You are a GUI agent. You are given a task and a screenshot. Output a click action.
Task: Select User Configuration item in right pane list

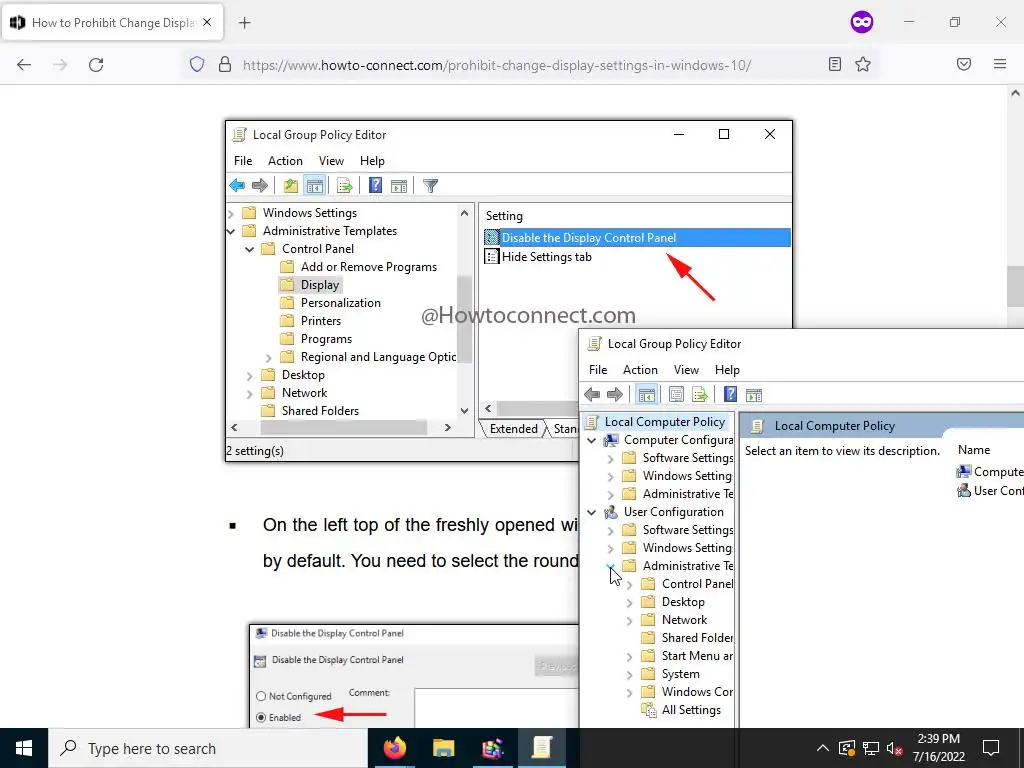(990, 490)
